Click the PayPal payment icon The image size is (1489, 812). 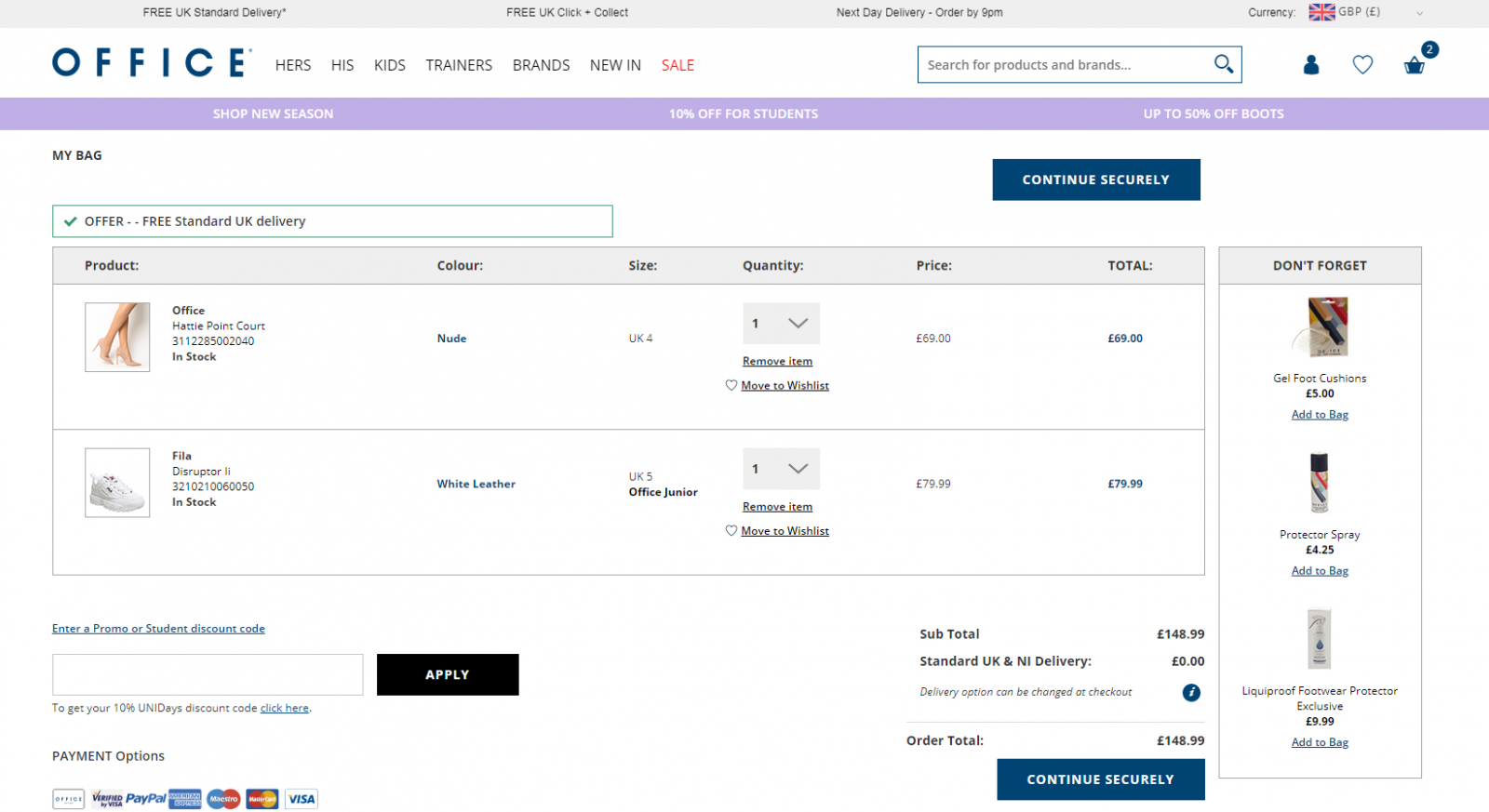point(146,798)
